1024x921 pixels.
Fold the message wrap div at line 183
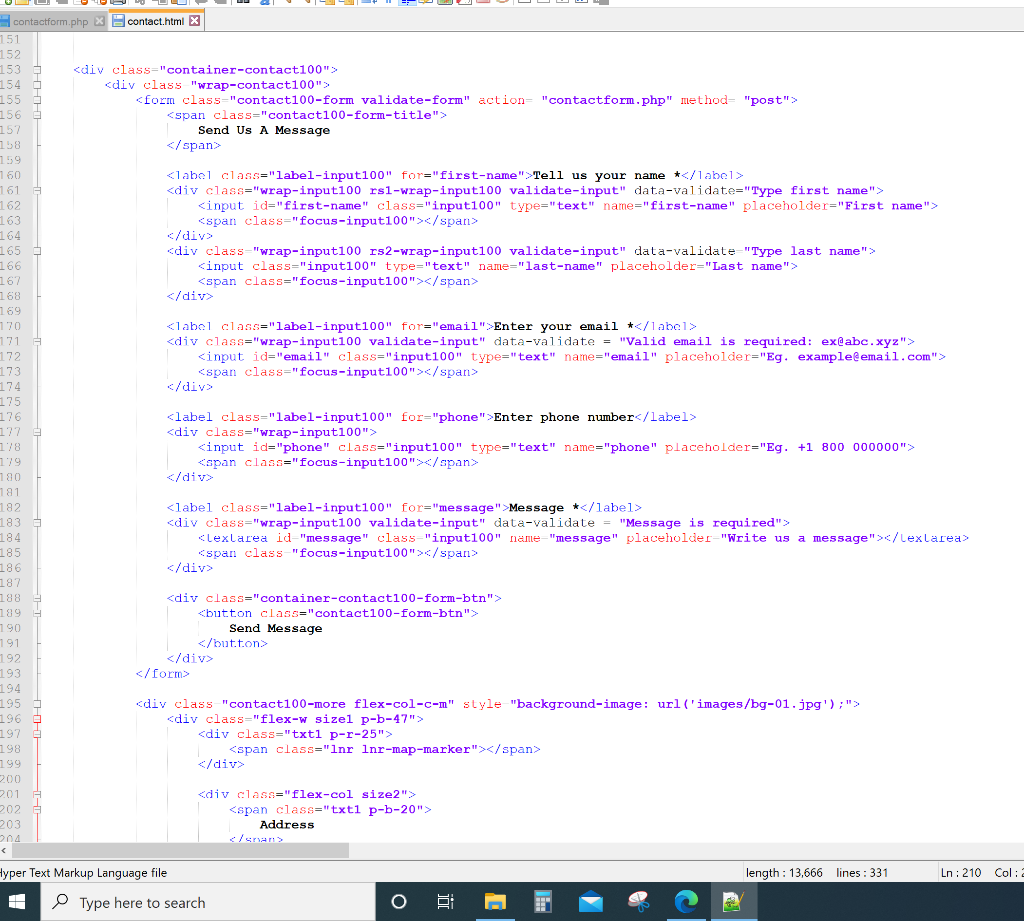[37, 523]
